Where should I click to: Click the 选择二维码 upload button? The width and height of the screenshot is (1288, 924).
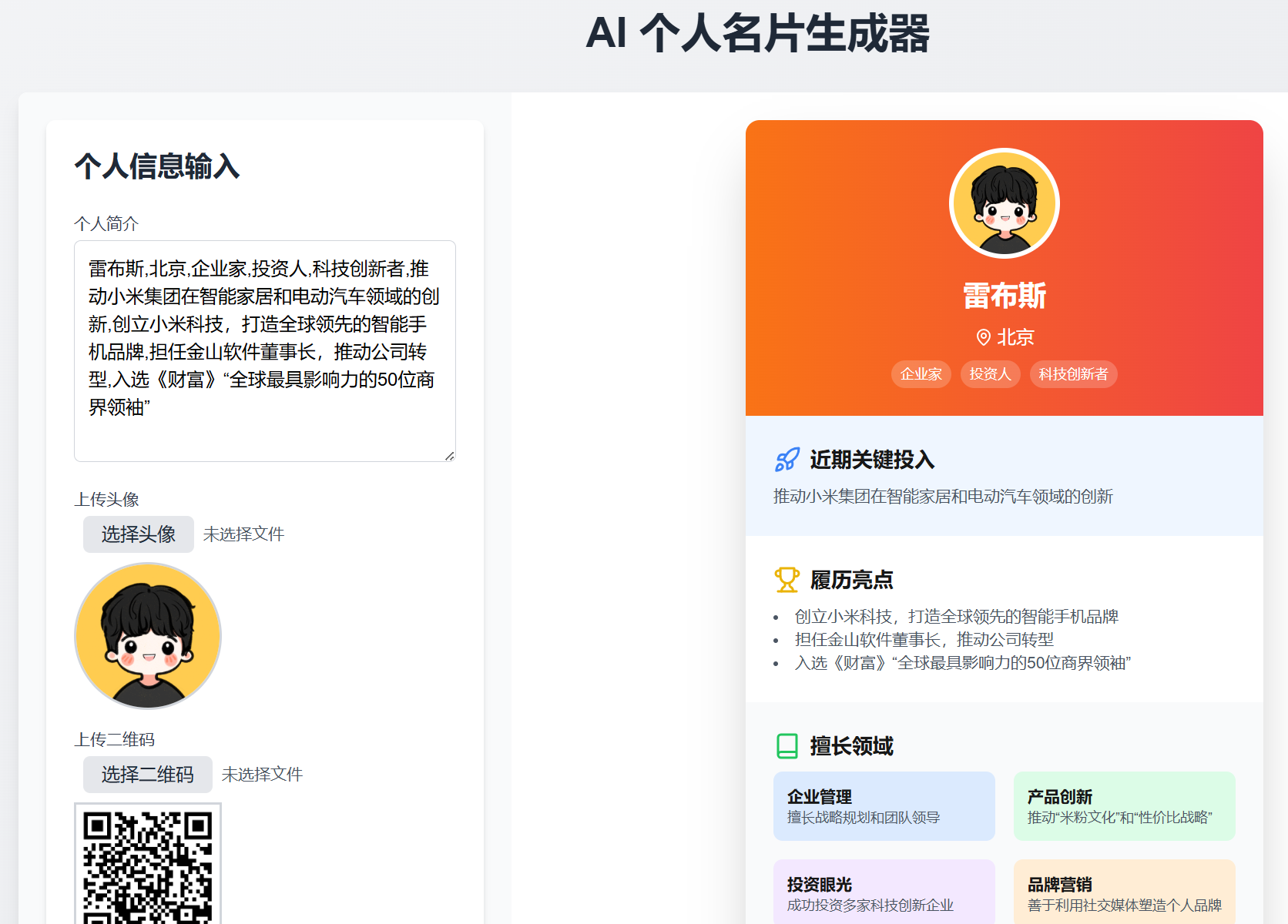pos(148,775)
